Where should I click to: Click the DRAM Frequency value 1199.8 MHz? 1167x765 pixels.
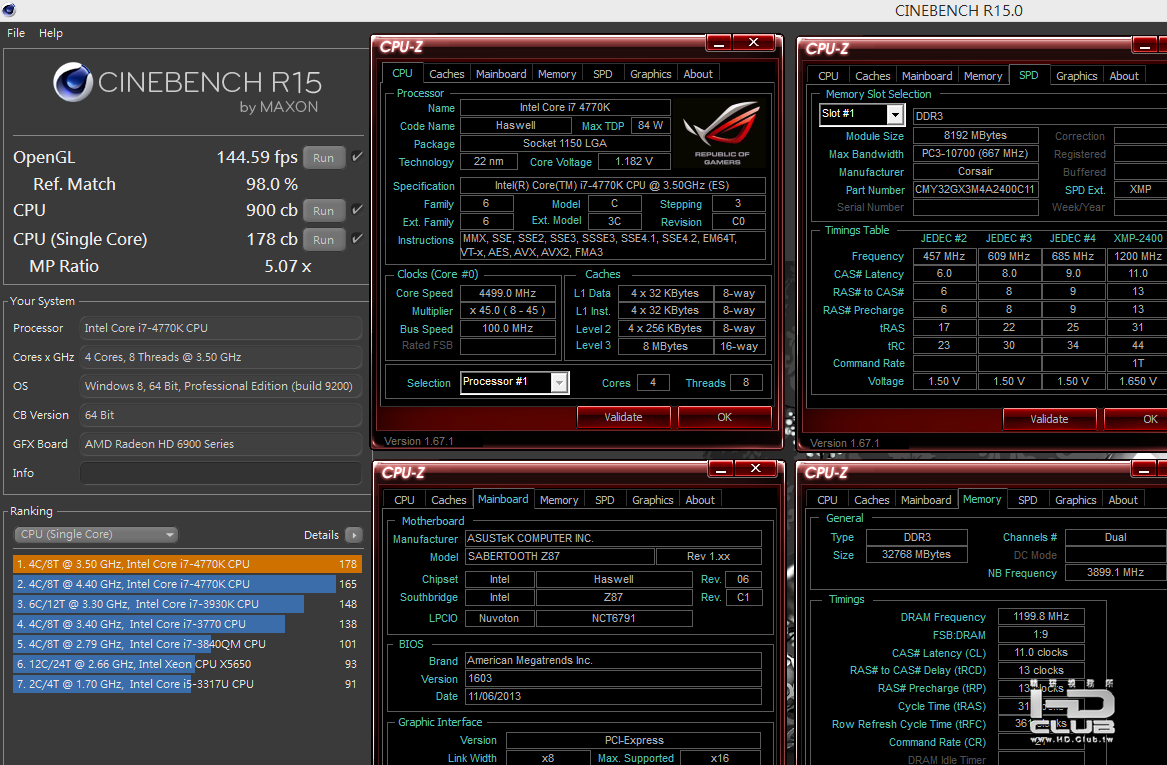[x=1040, y=616]
